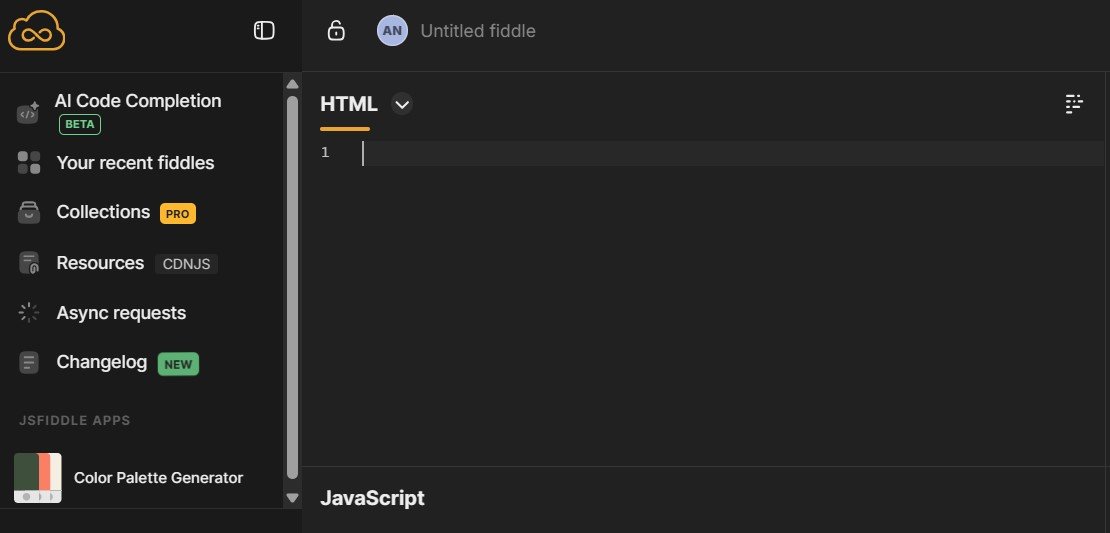Click the recent fiddles grid icon

point(29,163)
